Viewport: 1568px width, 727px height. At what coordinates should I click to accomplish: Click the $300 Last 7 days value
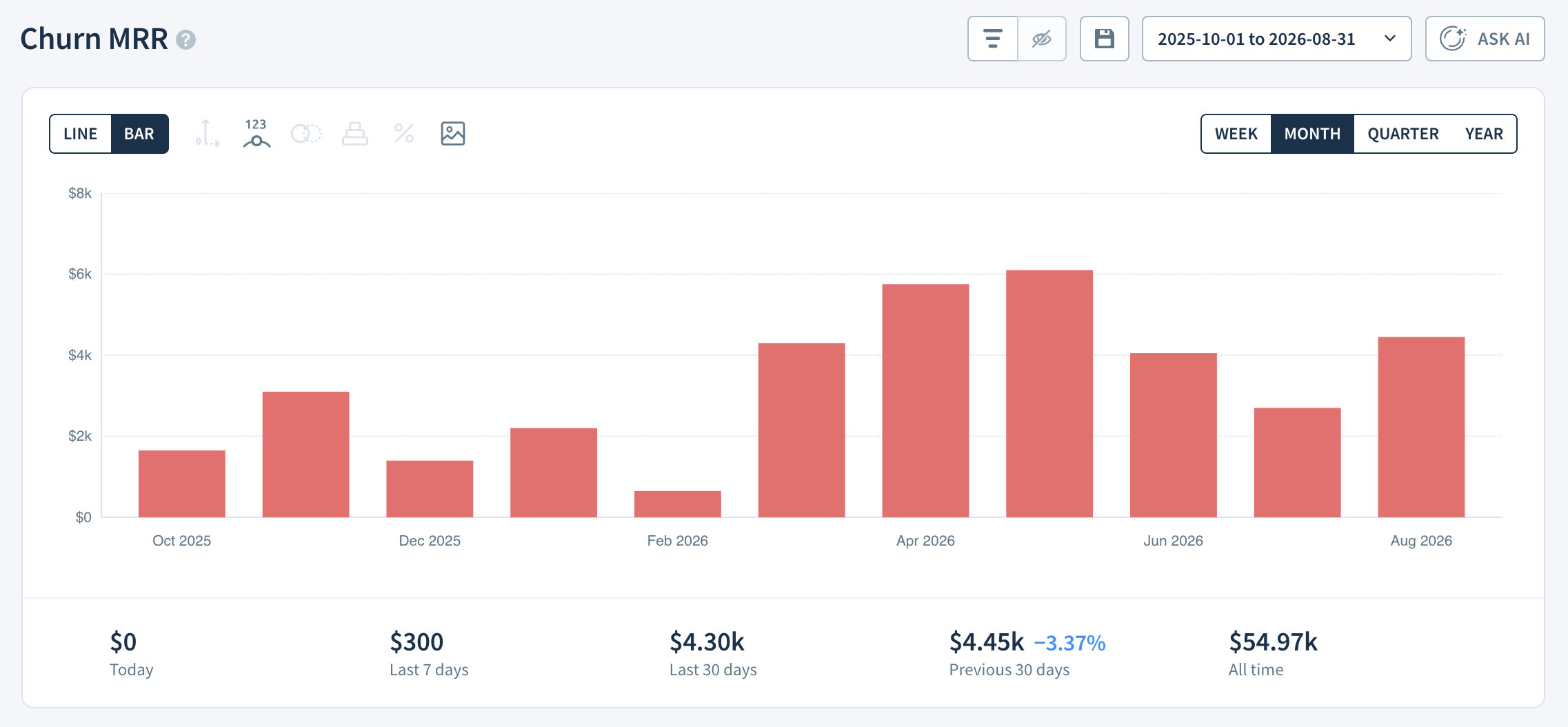click(x=416, y=642)
